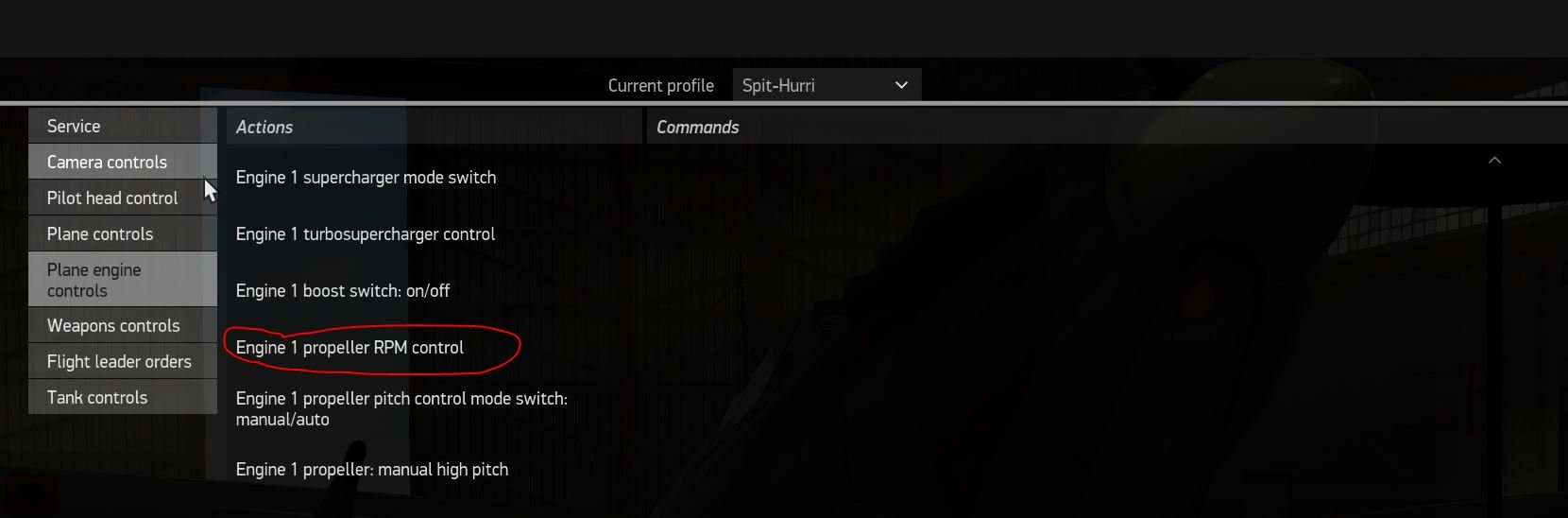This screenshot has height=518, width=1568.
Task: Click the Spit-Hurri dropdown chevron arrow
Action: [901, 85]
